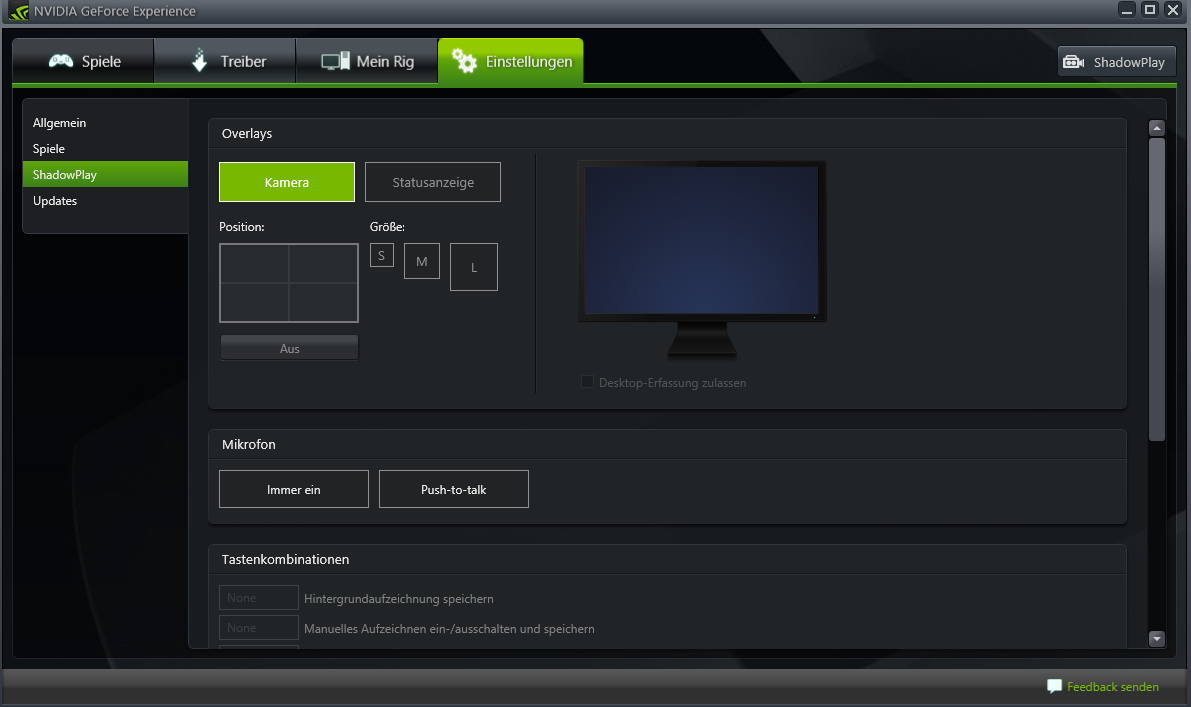The image size is (1191, 707).
Task: Click hotkey field for Manuelles Aufzeichnen
Action: 259,628
